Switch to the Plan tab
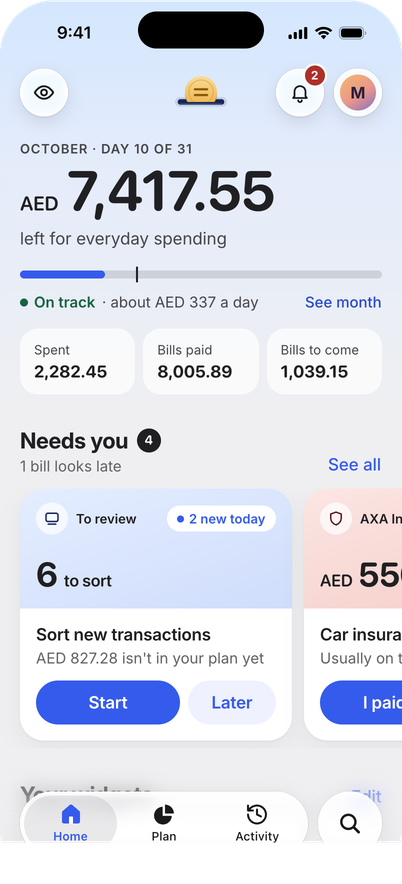The width and height of the screenshot is (402, 884). 164,824
